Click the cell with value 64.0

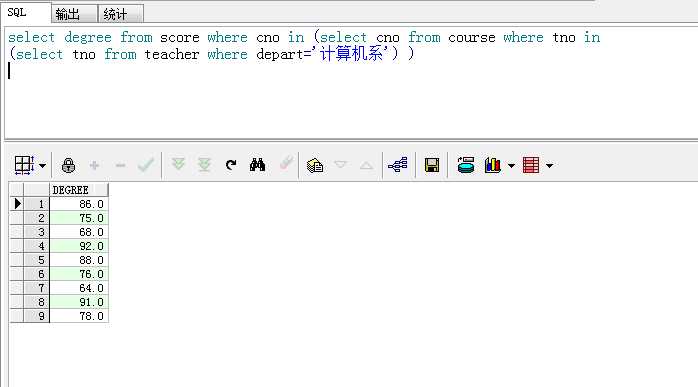79,288
